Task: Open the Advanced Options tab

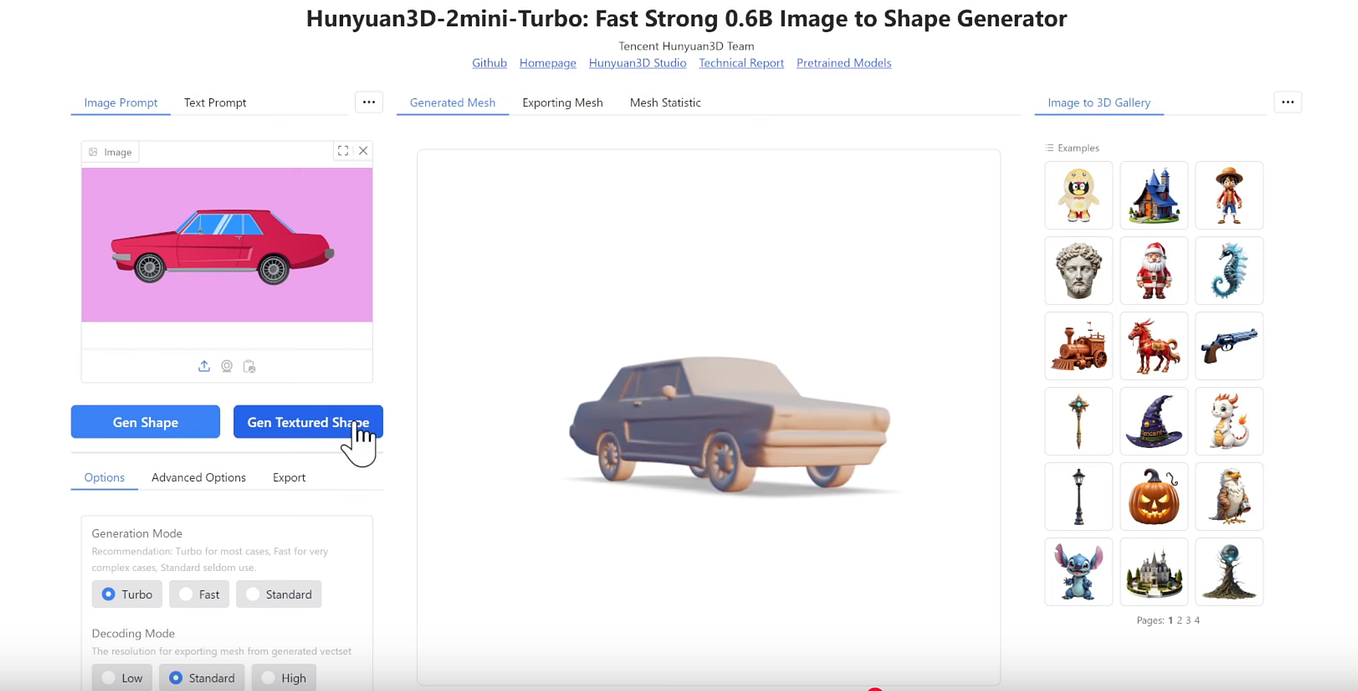Action: click(x=198, y=477)
